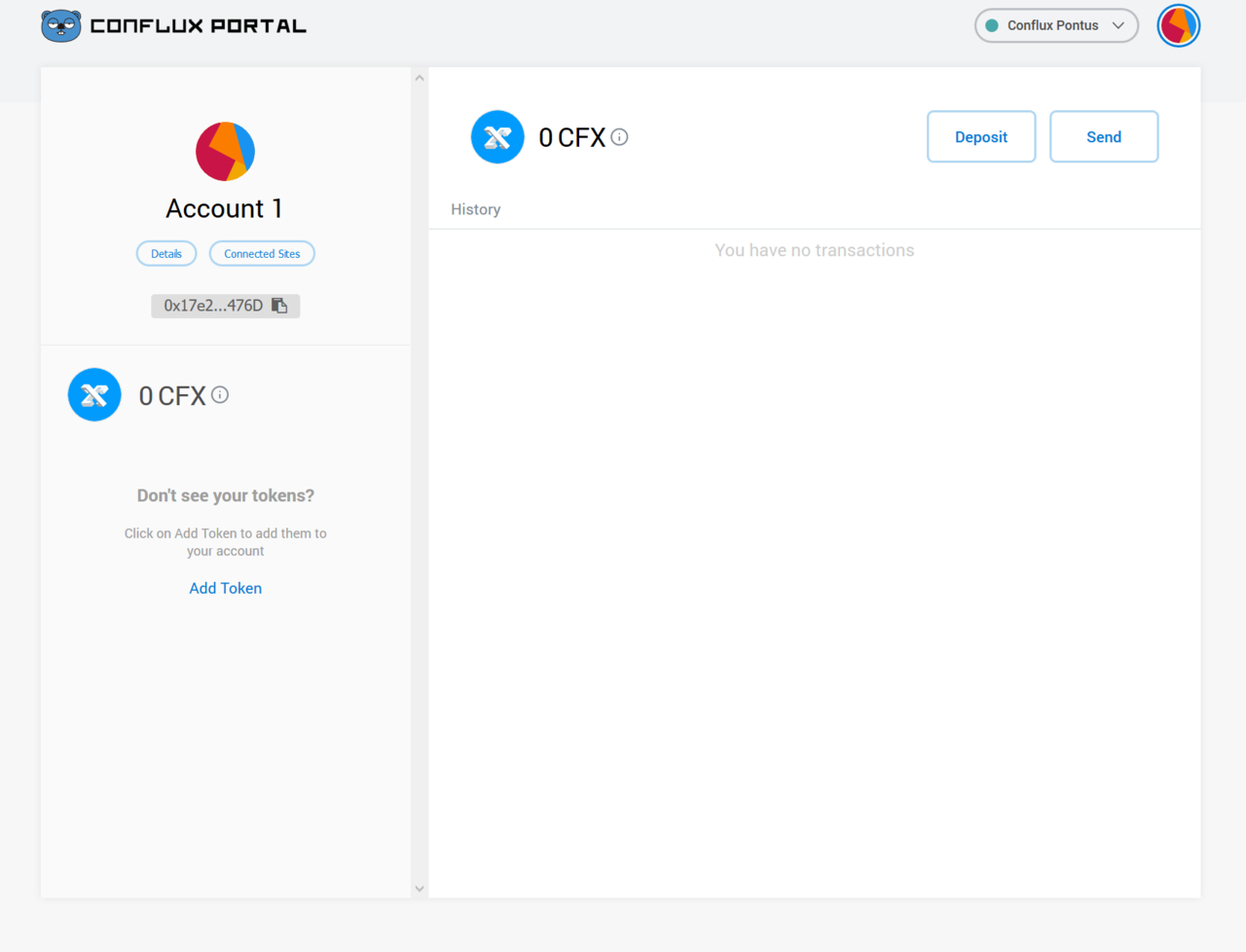Click the sidebar CFX token logo
Screen dimensions: 1246x952
(x=94, y=394)
